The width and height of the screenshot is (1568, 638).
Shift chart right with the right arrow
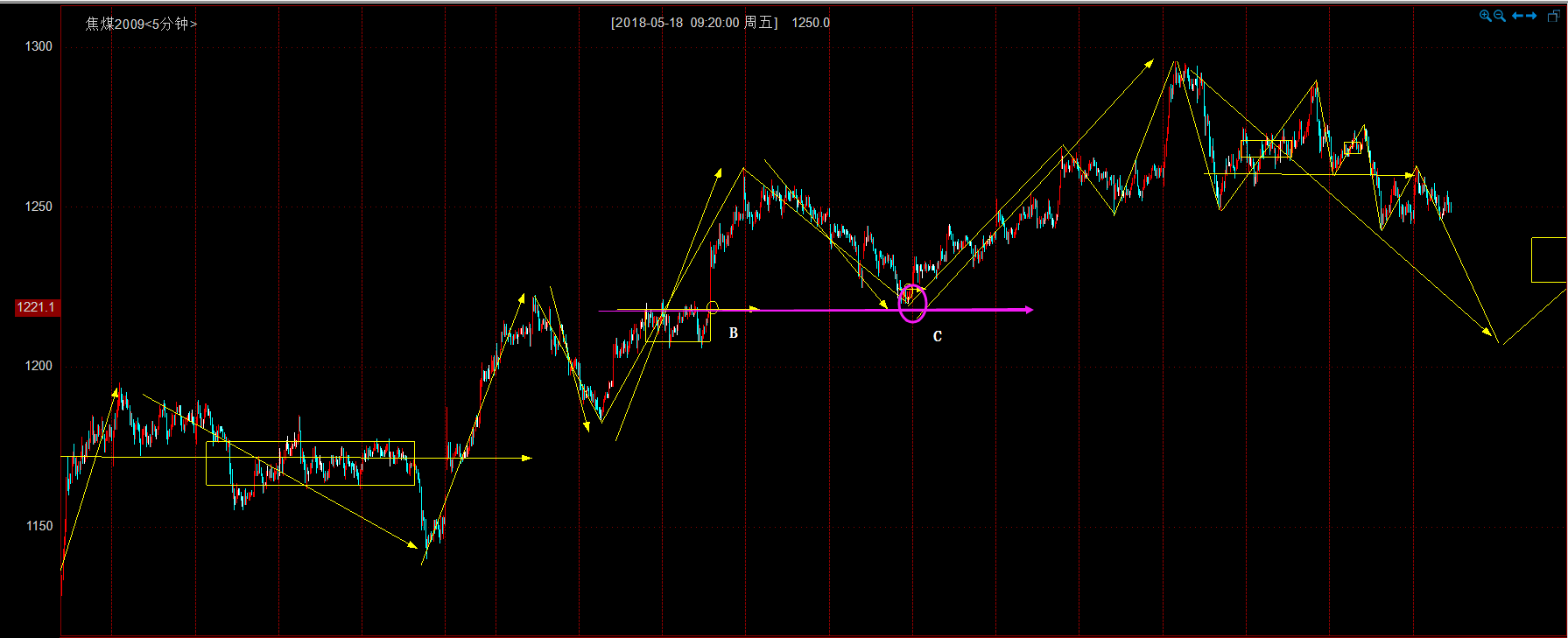pos(1531,16)
